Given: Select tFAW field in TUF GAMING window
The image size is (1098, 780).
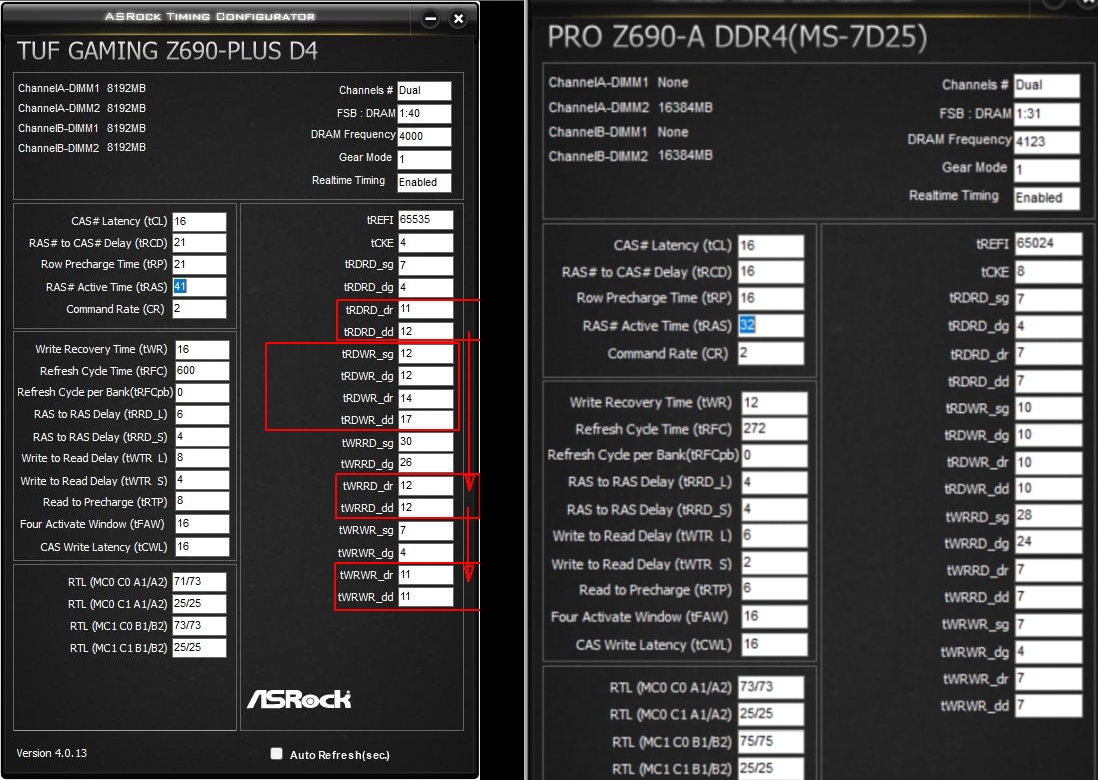Looking at the screenshot, I should (202, 524).
